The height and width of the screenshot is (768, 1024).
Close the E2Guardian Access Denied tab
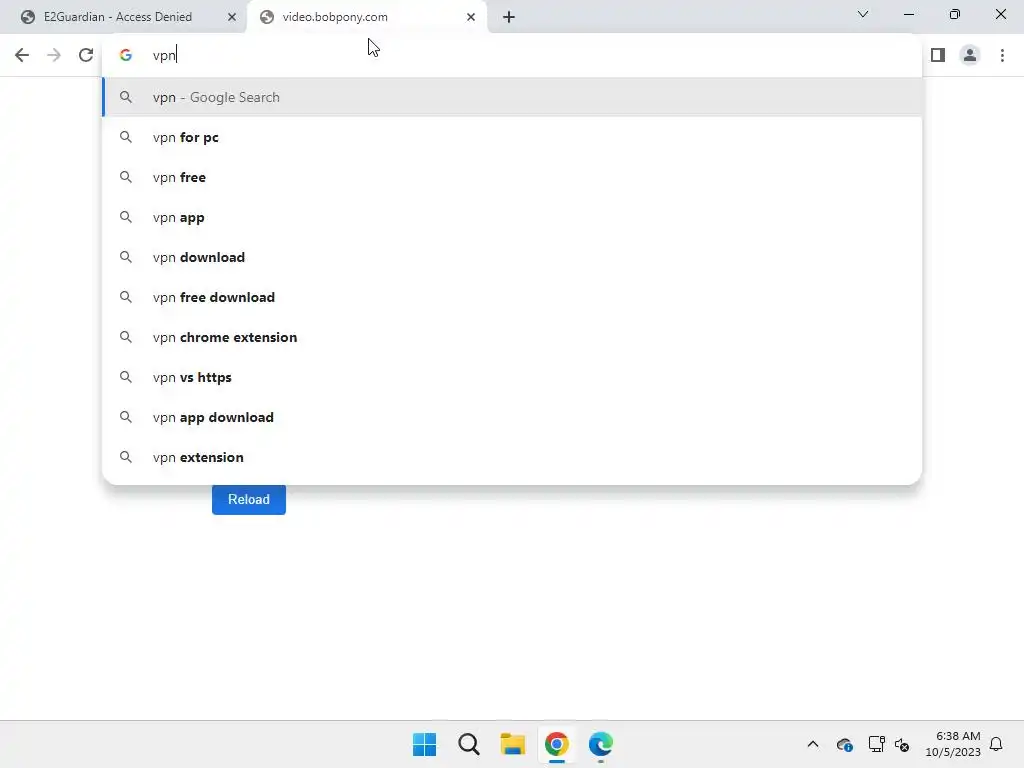pos(232,17)
